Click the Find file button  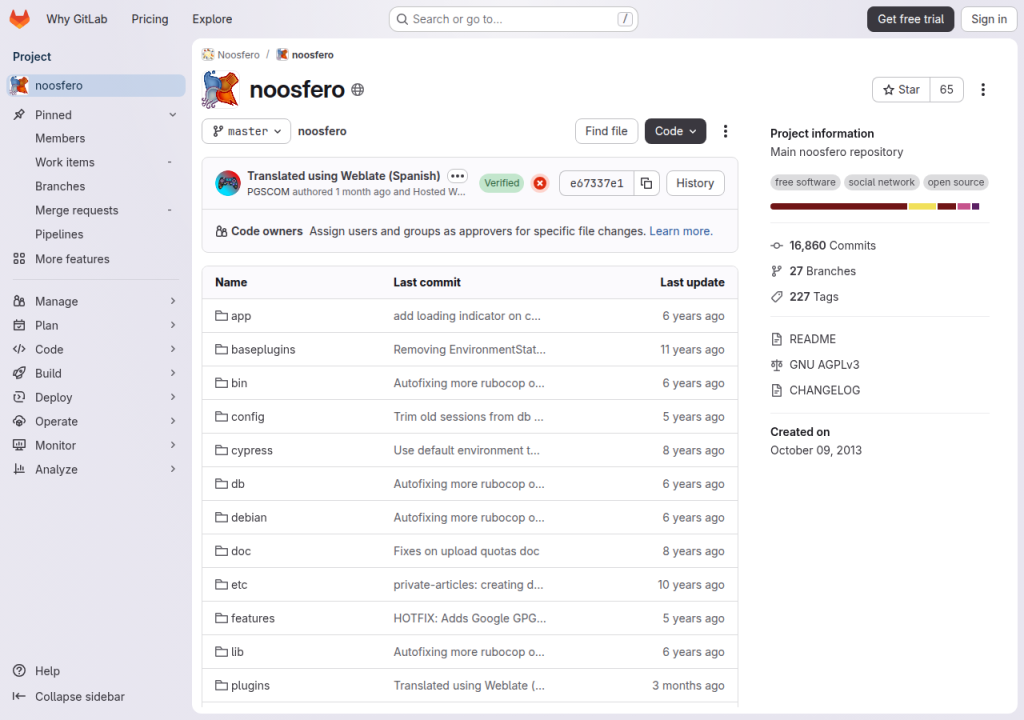(606, 131)
